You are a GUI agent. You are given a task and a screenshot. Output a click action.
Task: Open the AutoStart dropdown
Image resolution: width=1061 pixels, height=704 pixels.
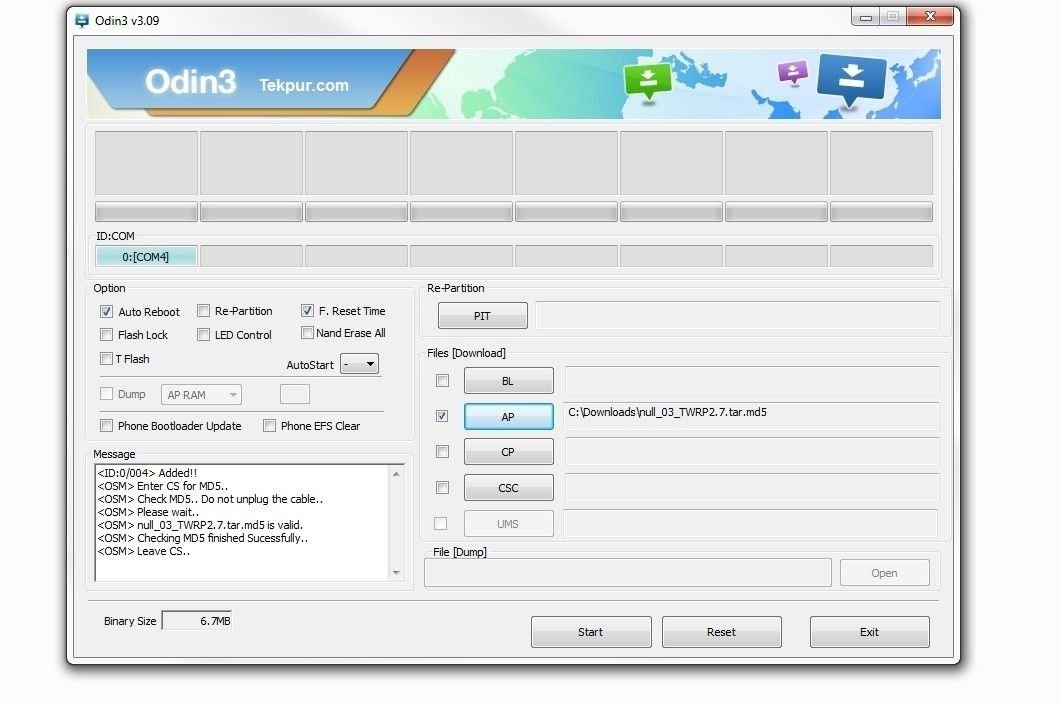pos(359,364)
